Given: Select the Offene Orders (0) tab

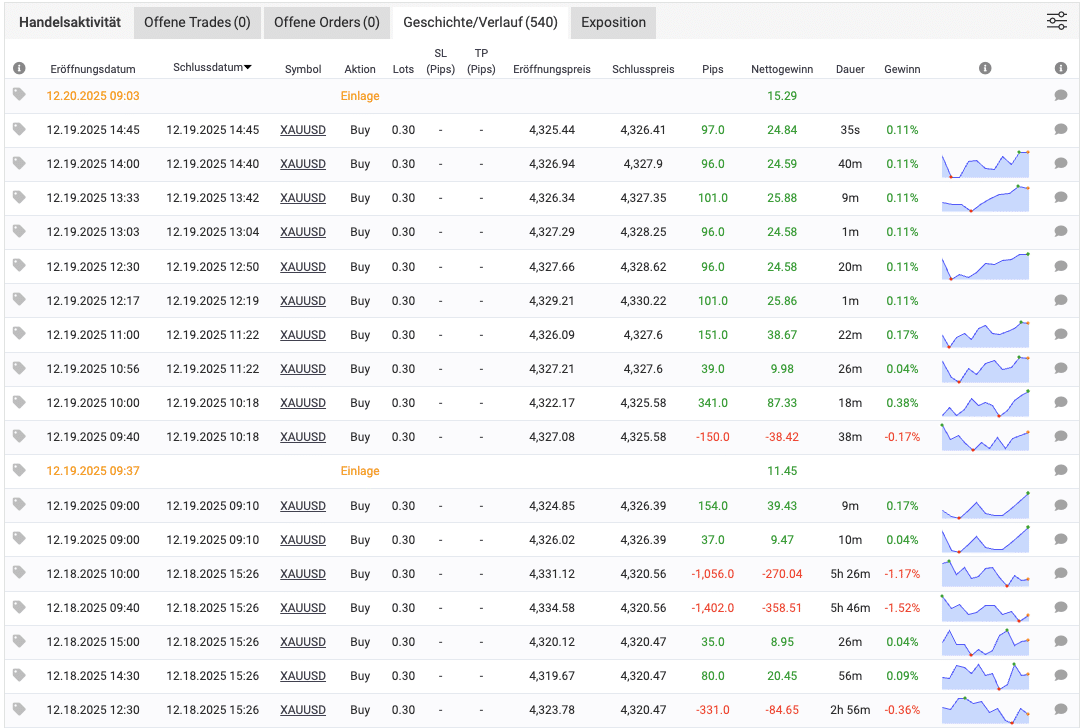Looking at the screenshot, I should click(326, 22).
